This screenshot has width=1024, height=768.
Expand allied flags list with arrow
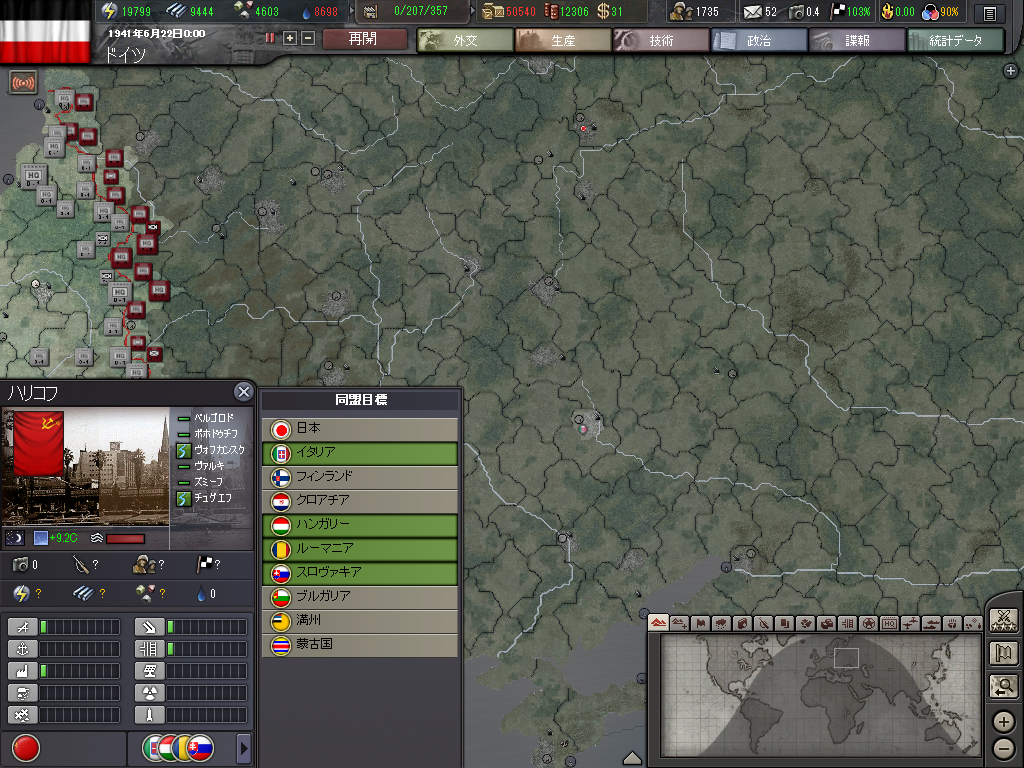point(244,748)
